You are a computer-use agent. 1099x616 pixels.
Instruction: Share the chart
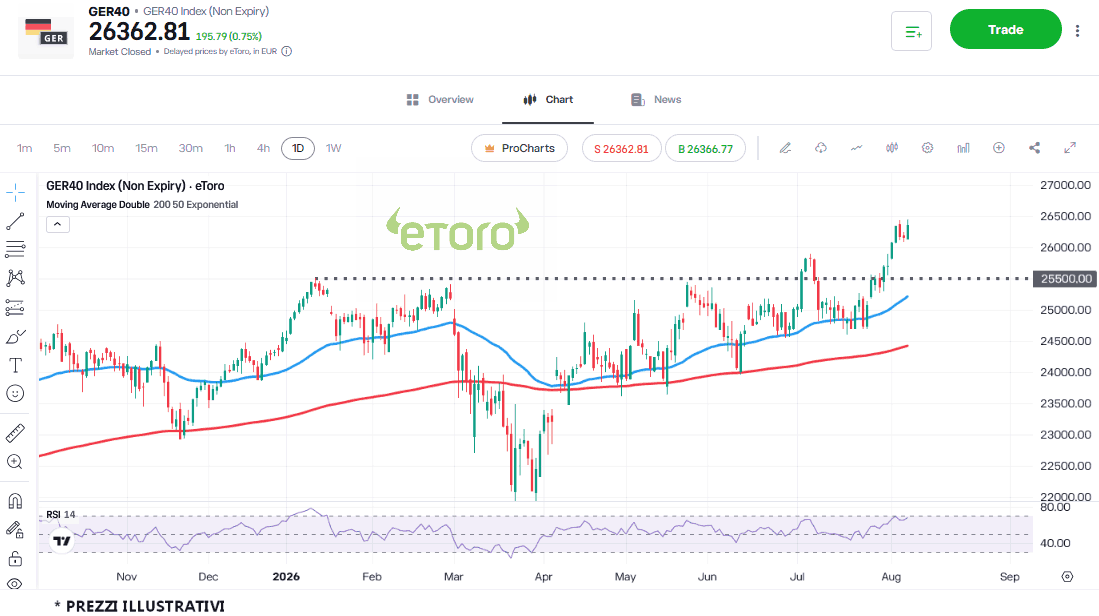[x=1035, y=148]
